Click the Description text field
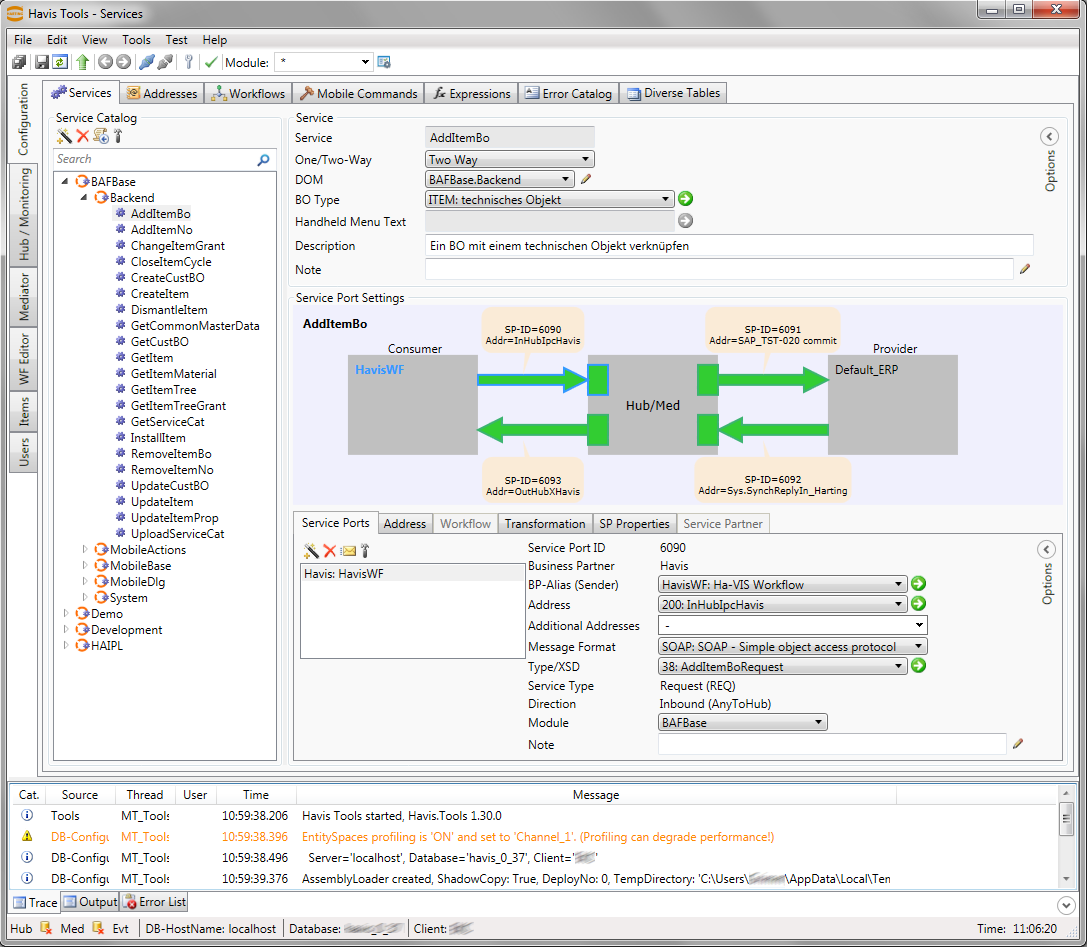 (x=728, y=245)
